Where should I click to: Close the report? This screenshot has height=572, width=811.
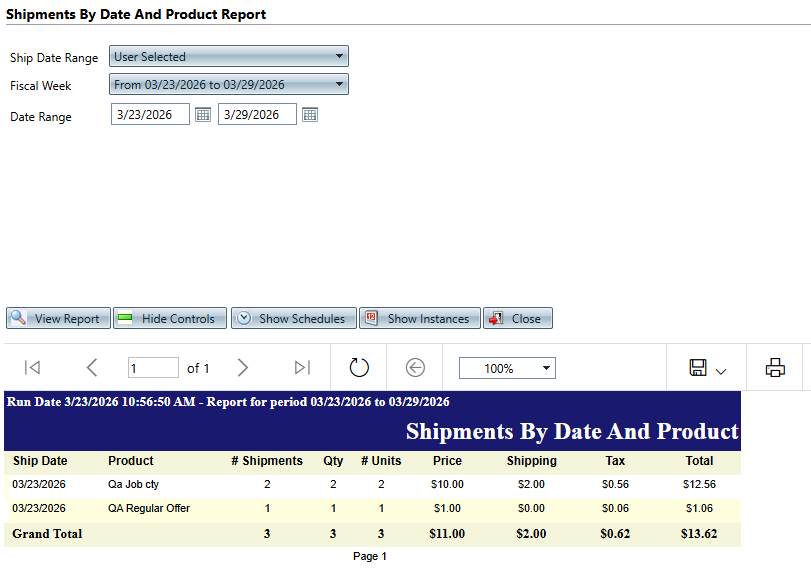coord(517,318)
